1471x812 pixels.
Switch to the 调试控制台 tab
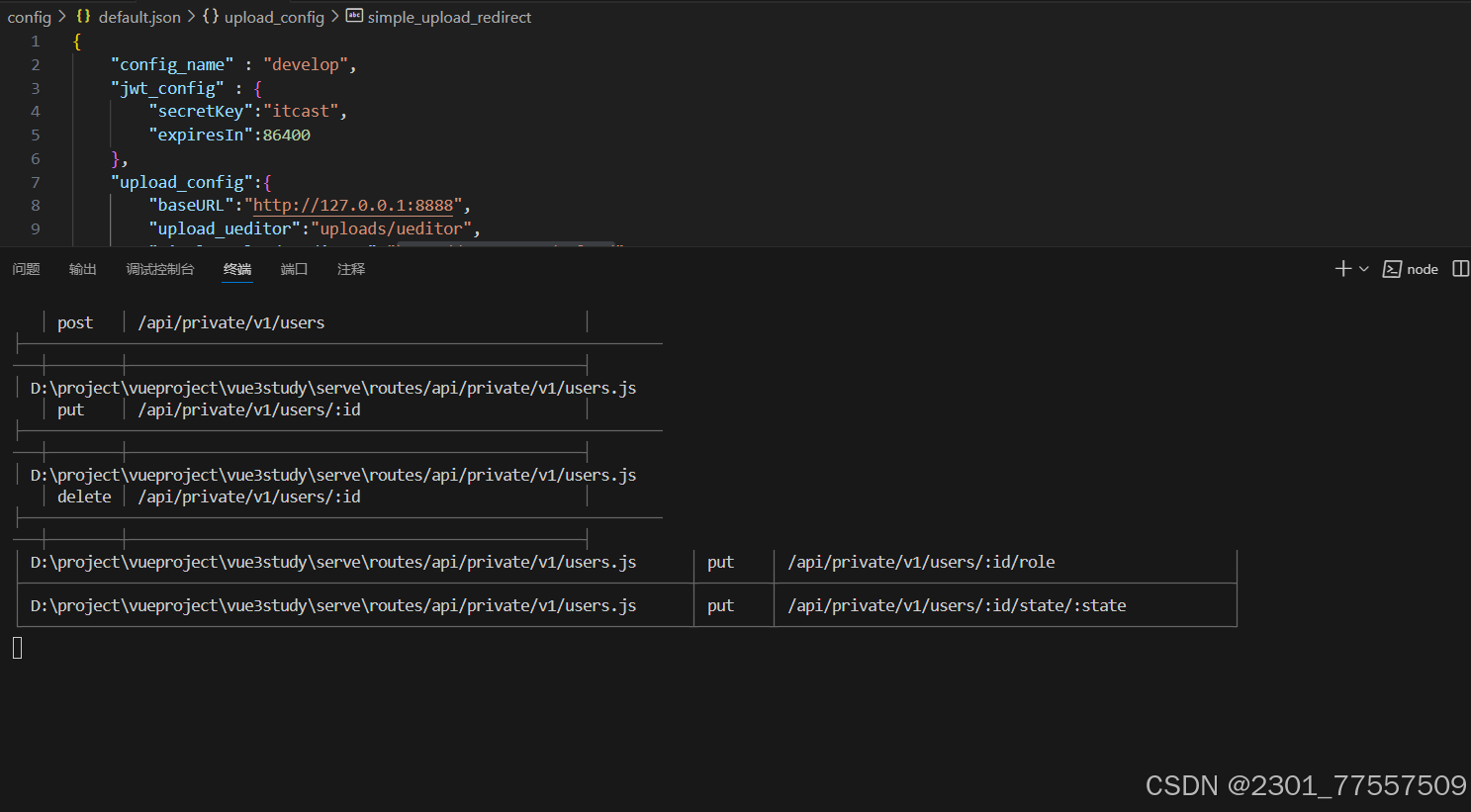tap(160, 268)
